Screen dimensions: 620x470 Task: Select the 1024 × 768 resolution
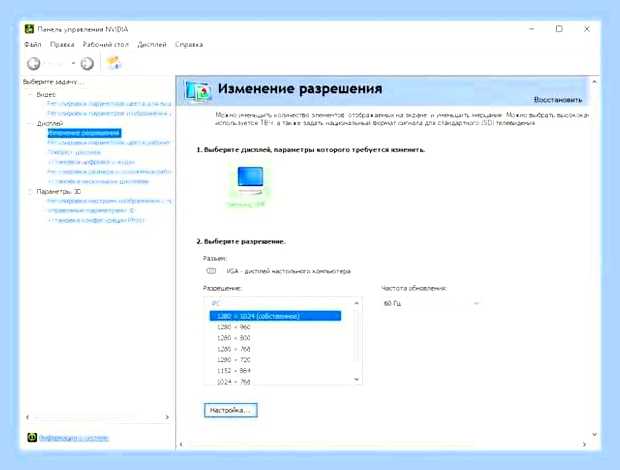(234, 382)
